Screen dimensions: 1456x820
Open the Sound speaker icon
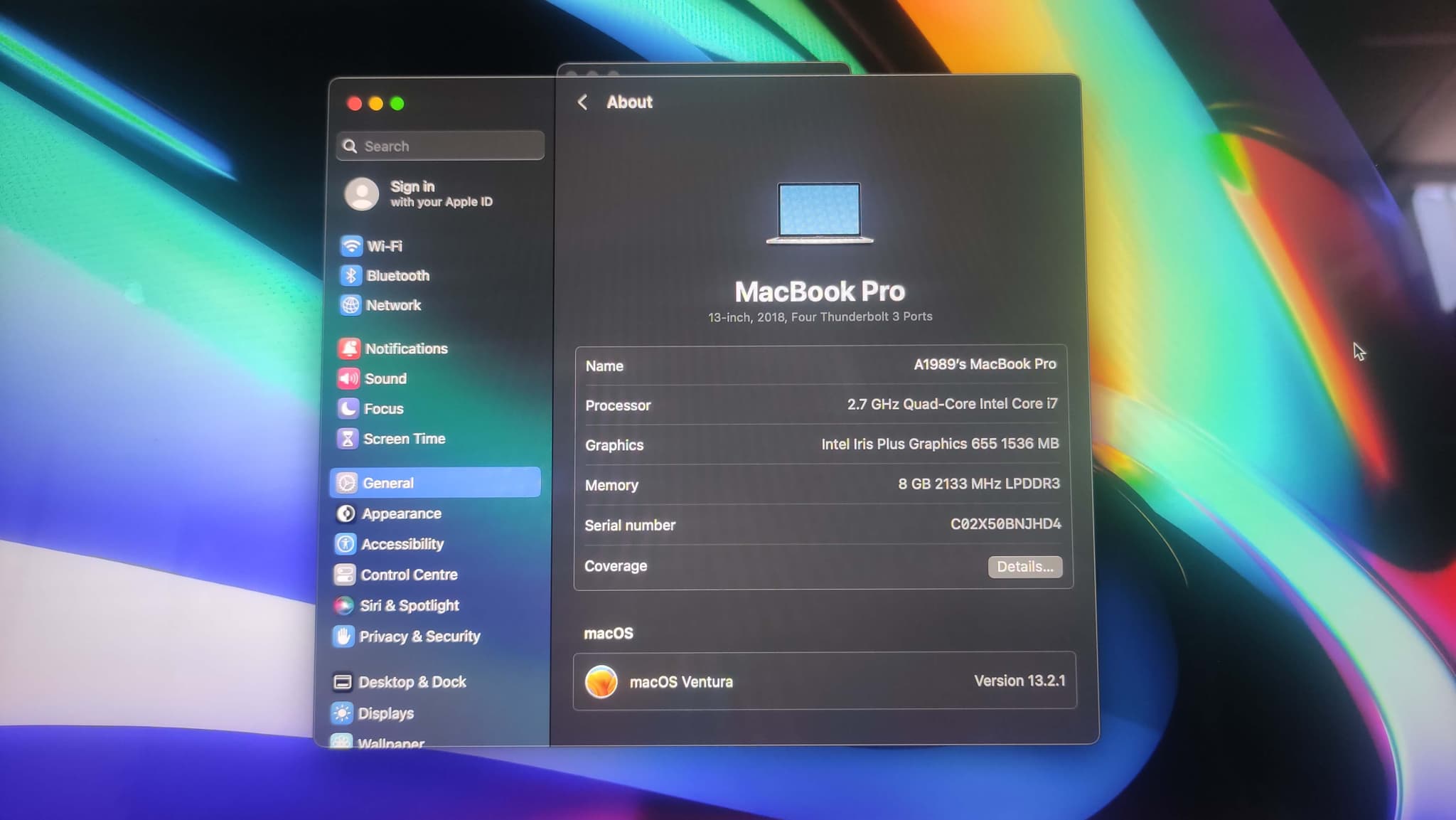tap(348, 378)
